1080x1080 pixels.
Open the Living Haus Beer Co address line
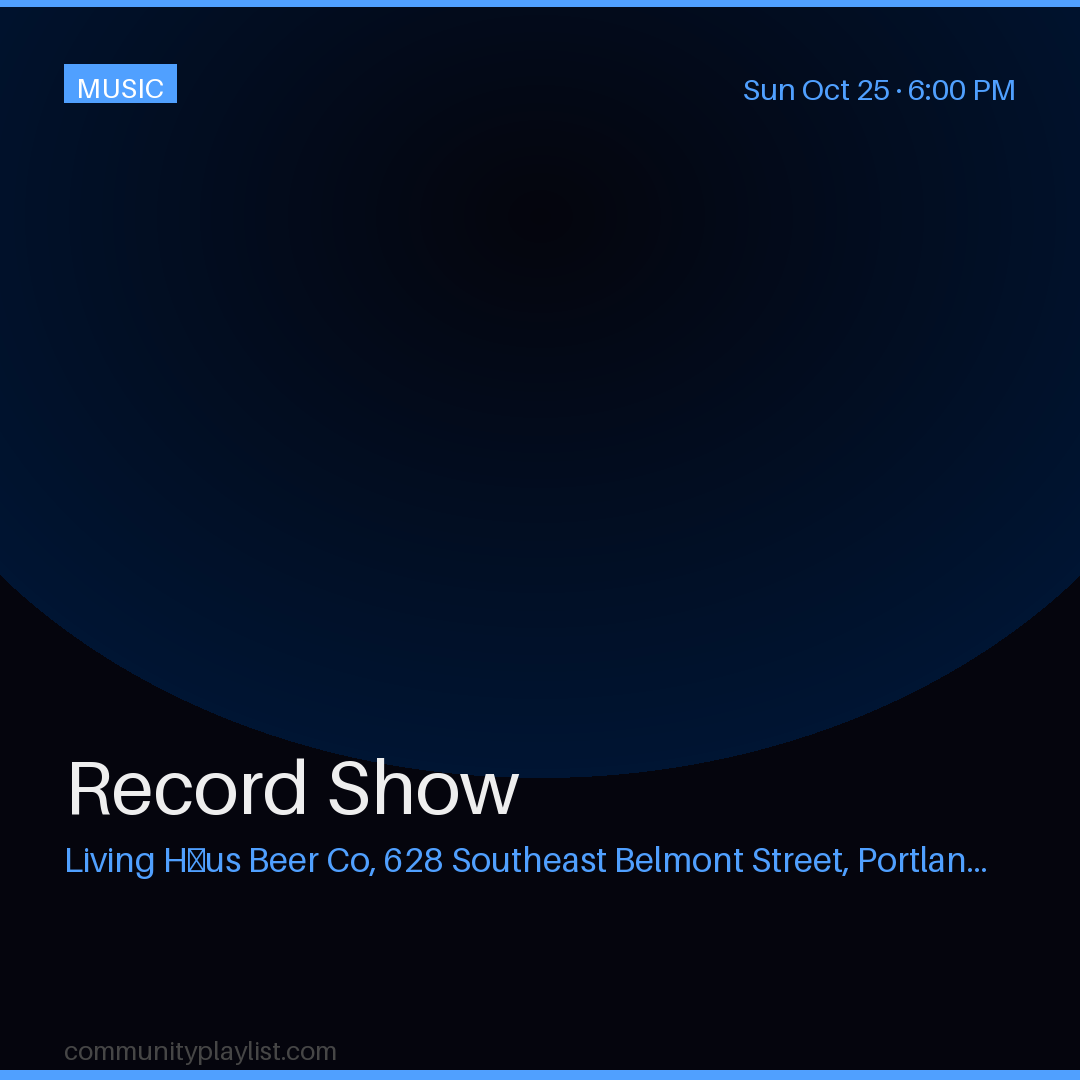[x=526, y=860]
